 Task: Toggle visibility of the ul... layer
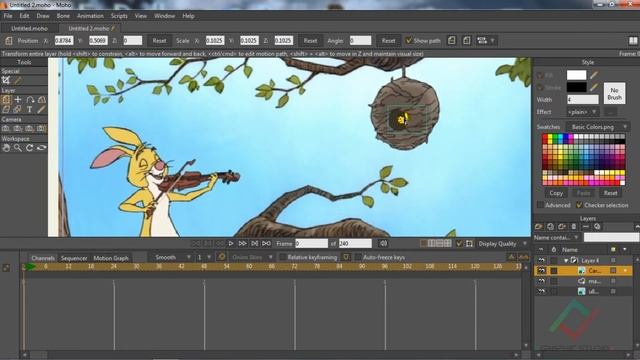point(541,291)
